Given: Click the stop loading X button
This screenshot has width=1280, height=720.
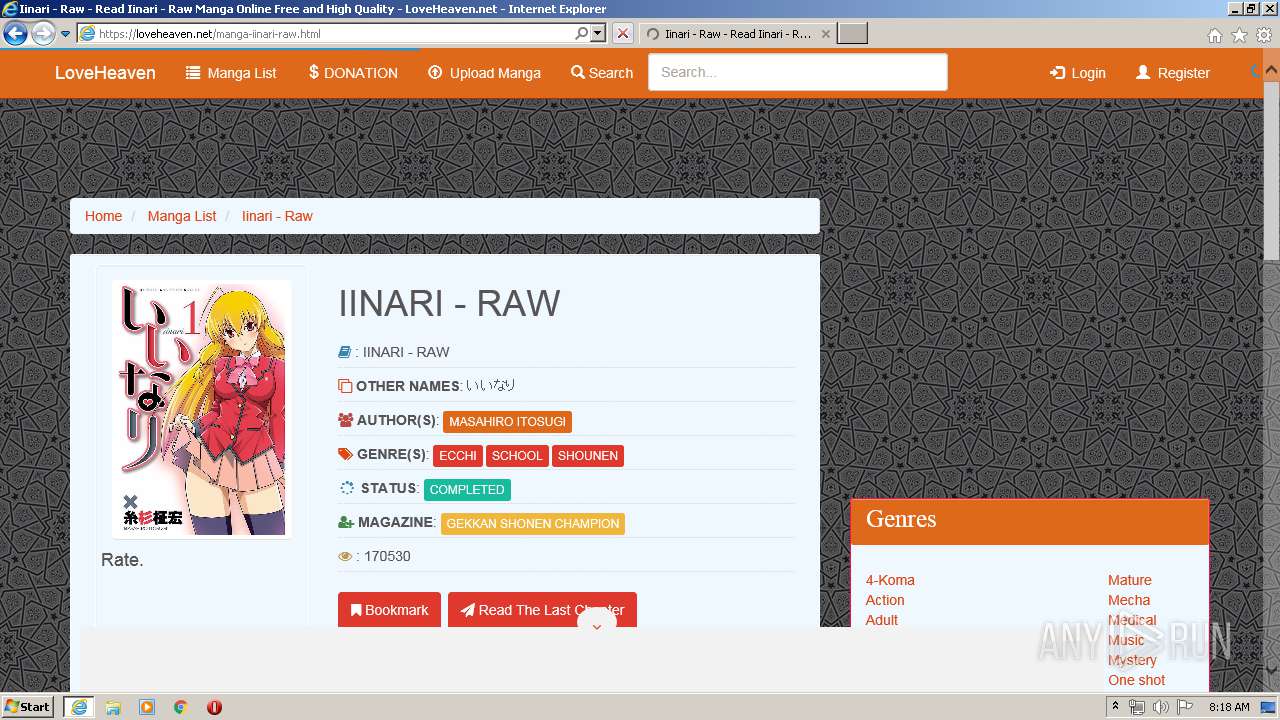Looking at the screenshot, I should pyautogui.click(x=622, y=33).
